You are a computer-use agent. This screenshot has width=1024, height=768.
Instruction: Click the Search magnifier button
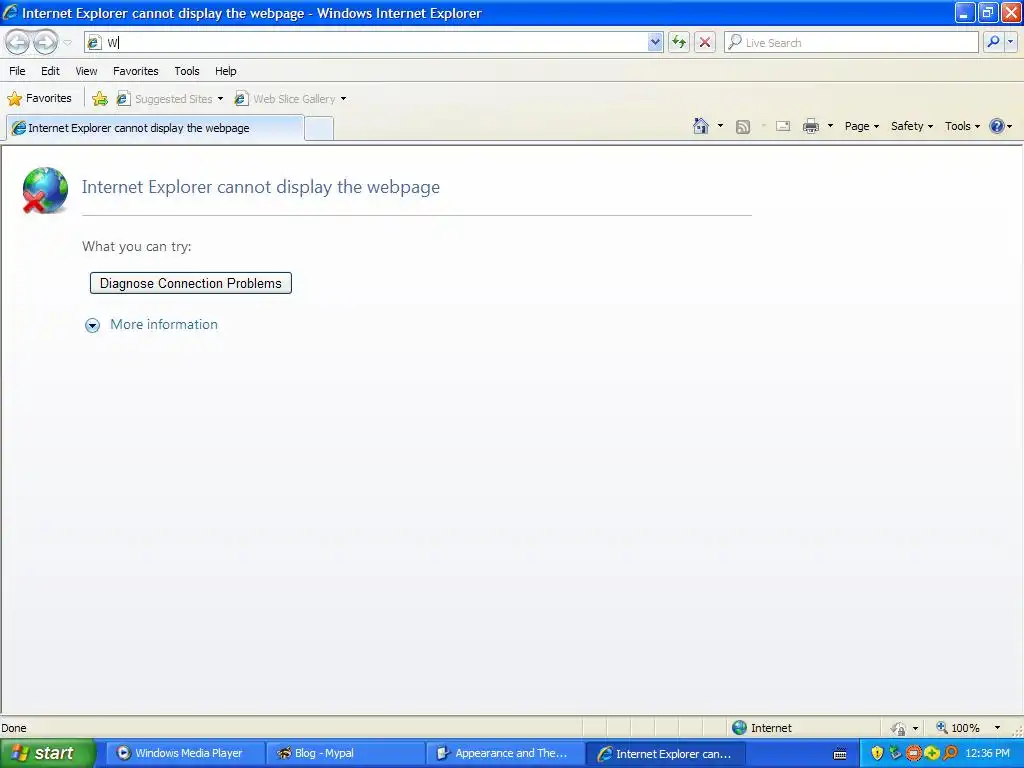993,42
